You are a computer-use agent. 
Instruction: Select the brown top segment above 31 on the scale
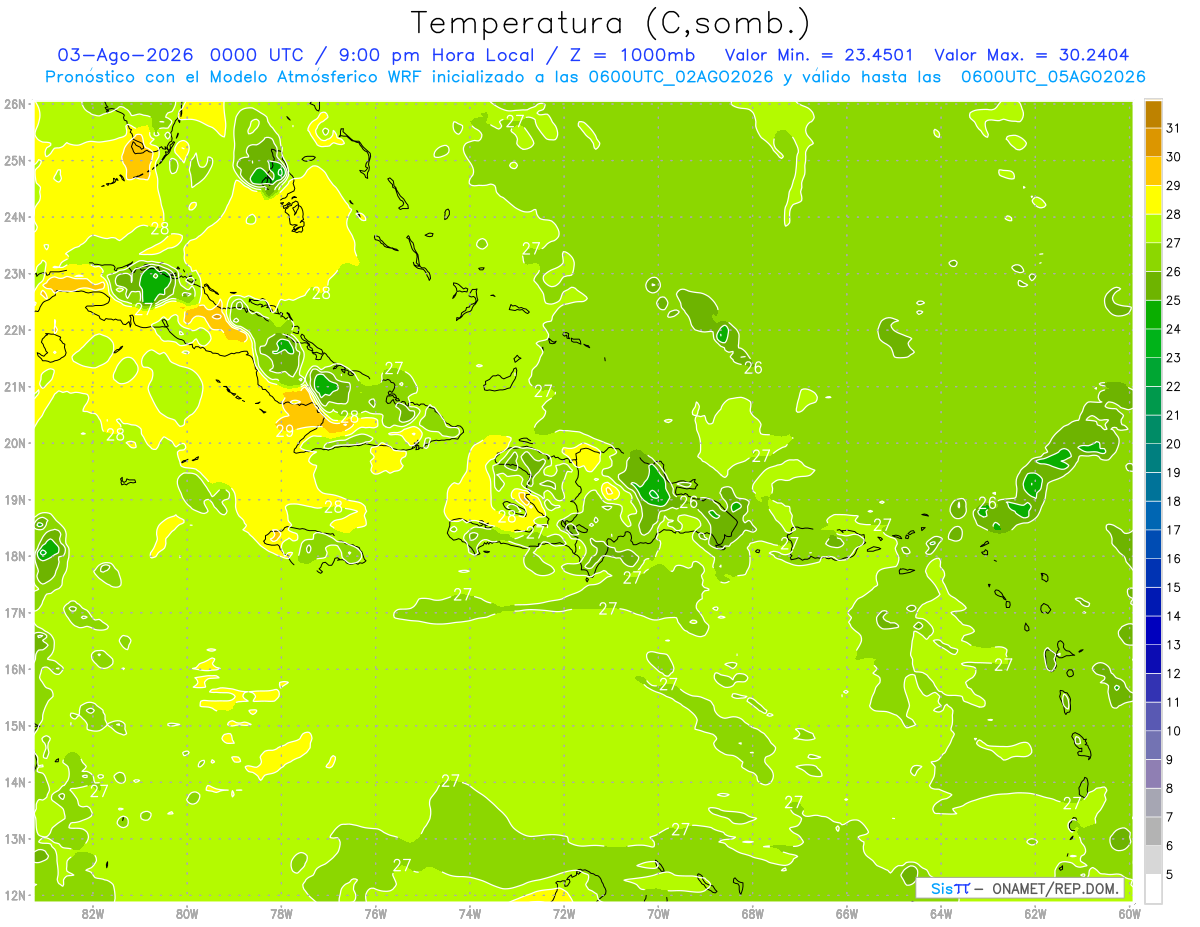(x=1154, y=114)
